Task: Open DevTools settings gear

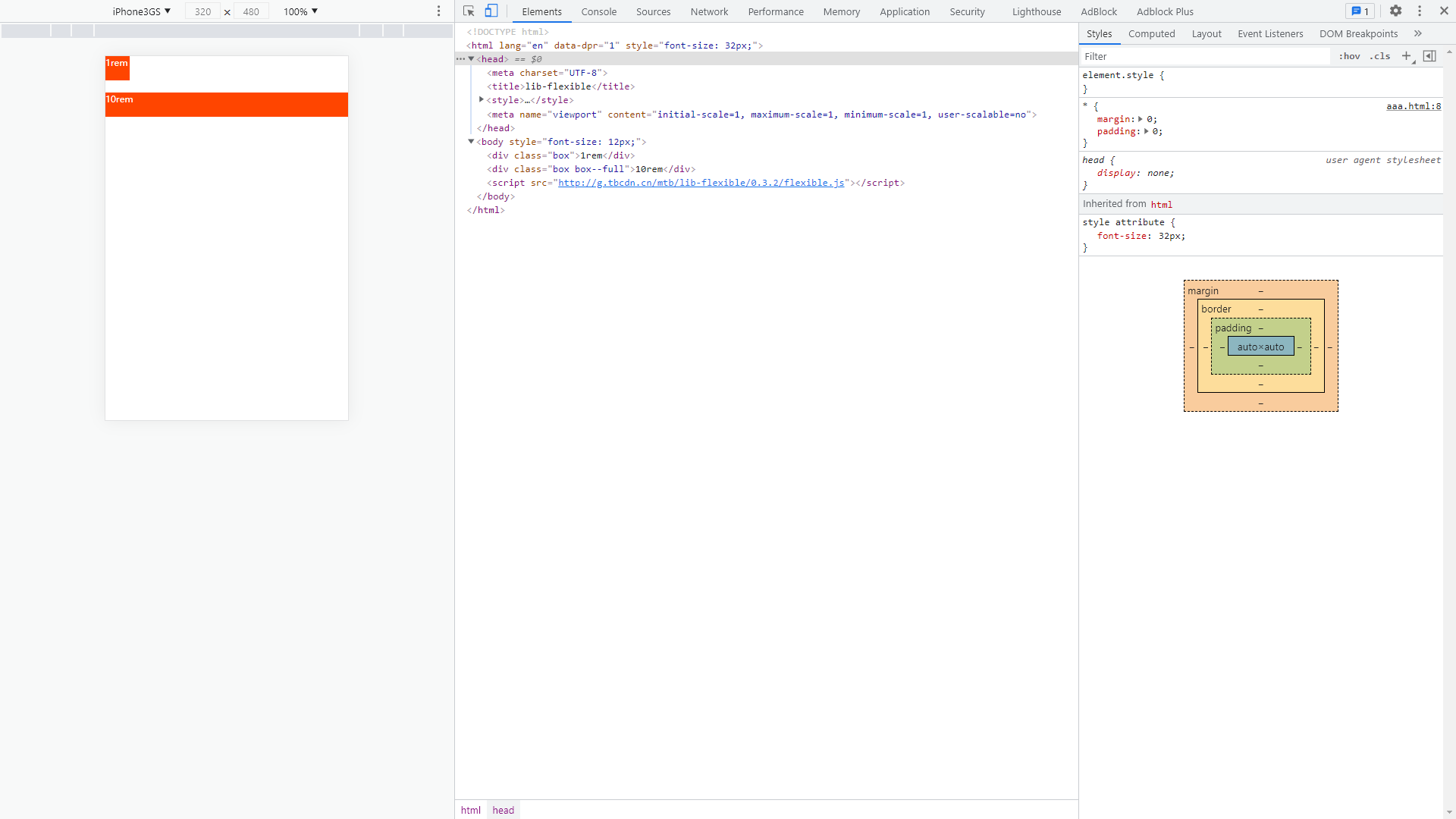Action: (1395, 11)
